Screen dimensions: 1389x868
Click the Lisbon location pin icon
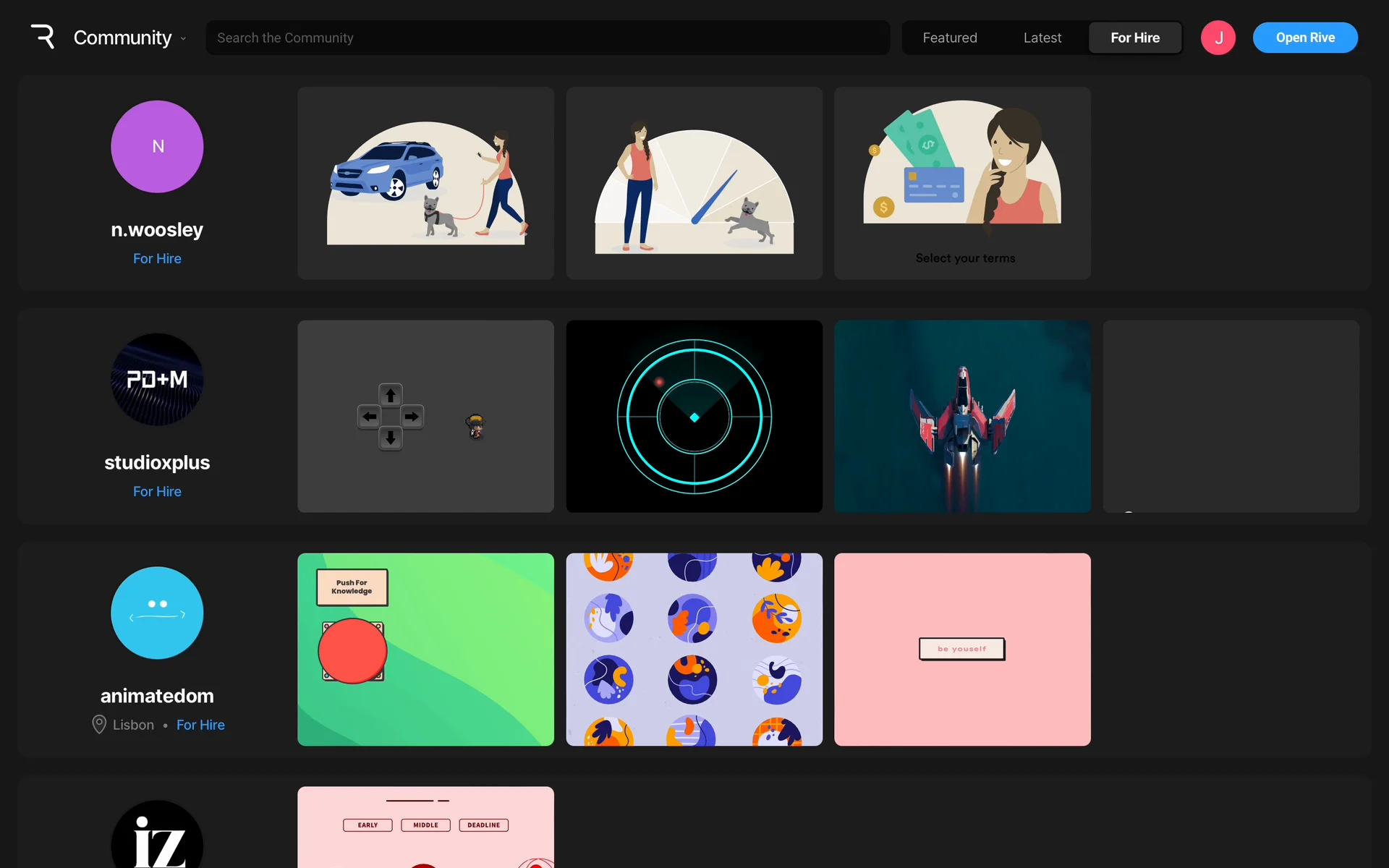(99, 724)
